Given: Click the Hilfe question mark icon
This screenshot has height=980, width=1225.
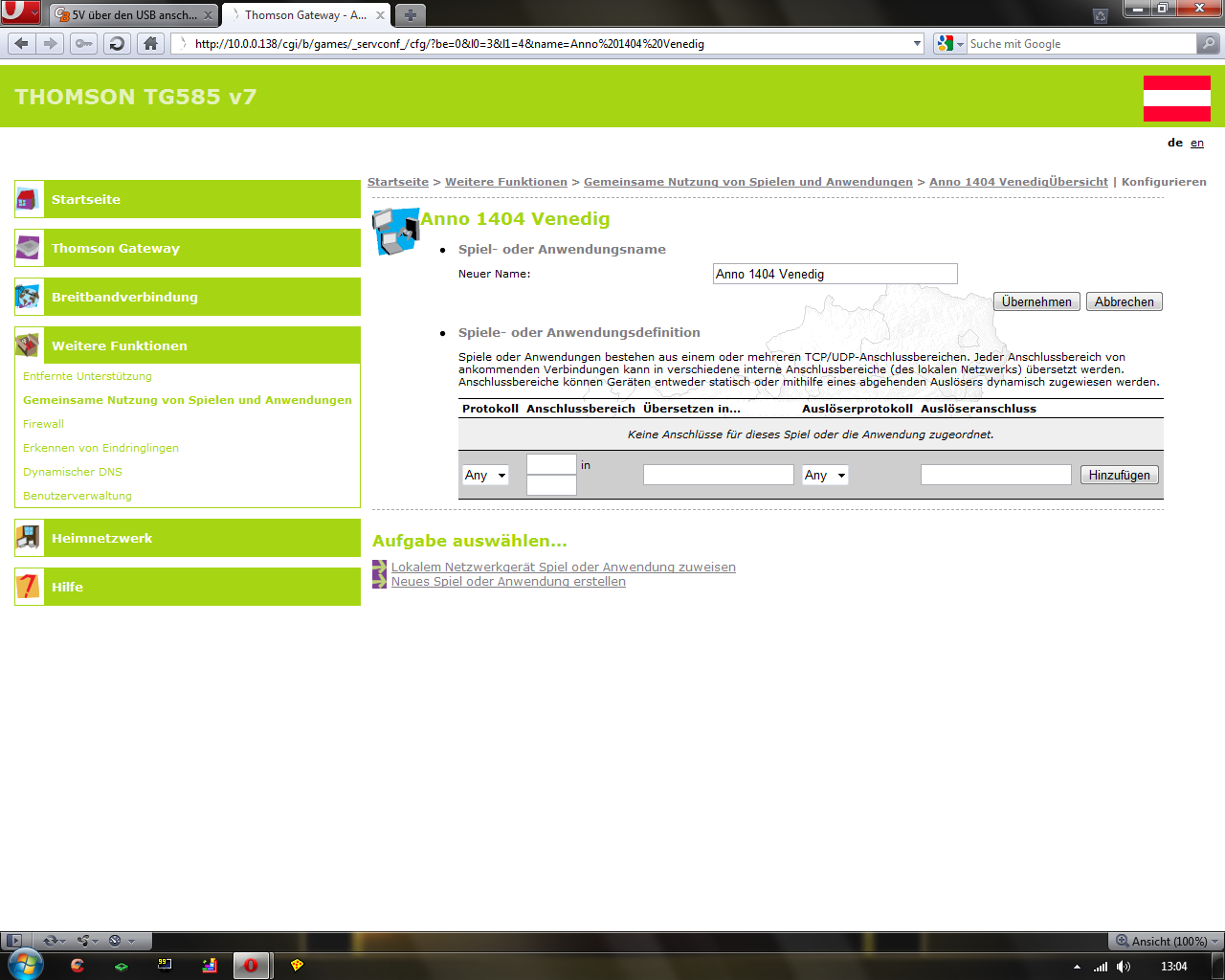Looking at the screenshot, I should click(28, 587).
